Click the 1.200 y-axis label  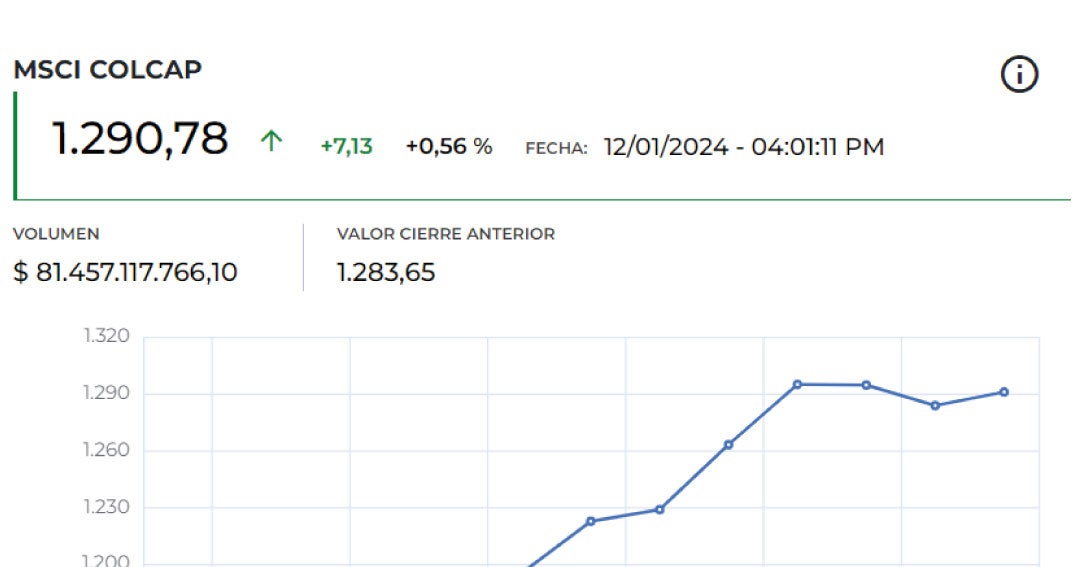(x=106, y=560)
